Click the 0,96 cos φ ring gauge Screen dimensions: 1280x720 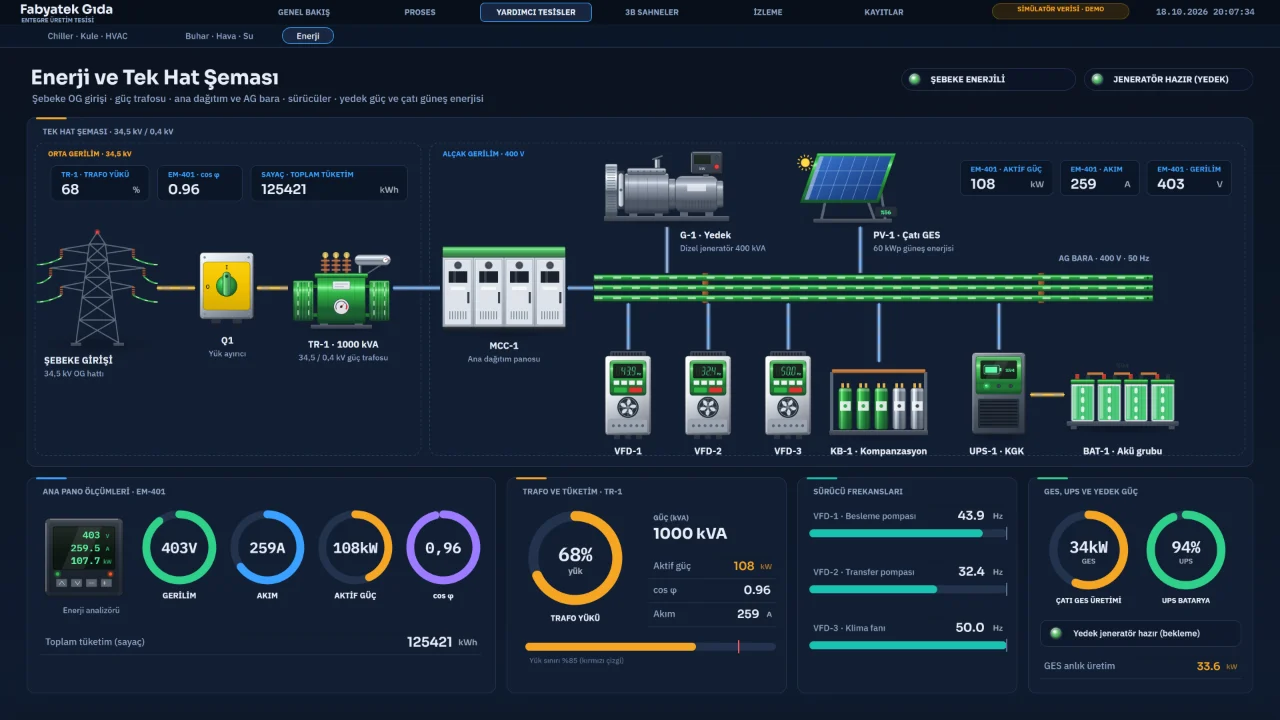(x=443, y=548)
